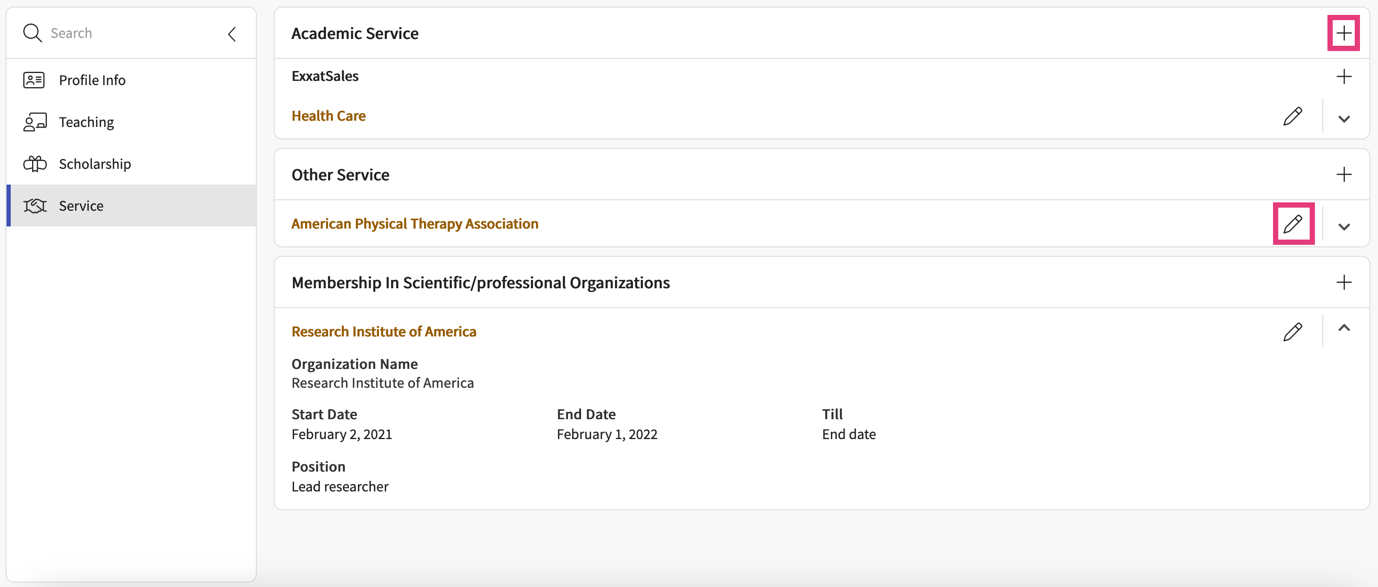Screen dimensions: 1378x587
Task: Edit the Research Institute of America entry
Action: (1292, 332)
